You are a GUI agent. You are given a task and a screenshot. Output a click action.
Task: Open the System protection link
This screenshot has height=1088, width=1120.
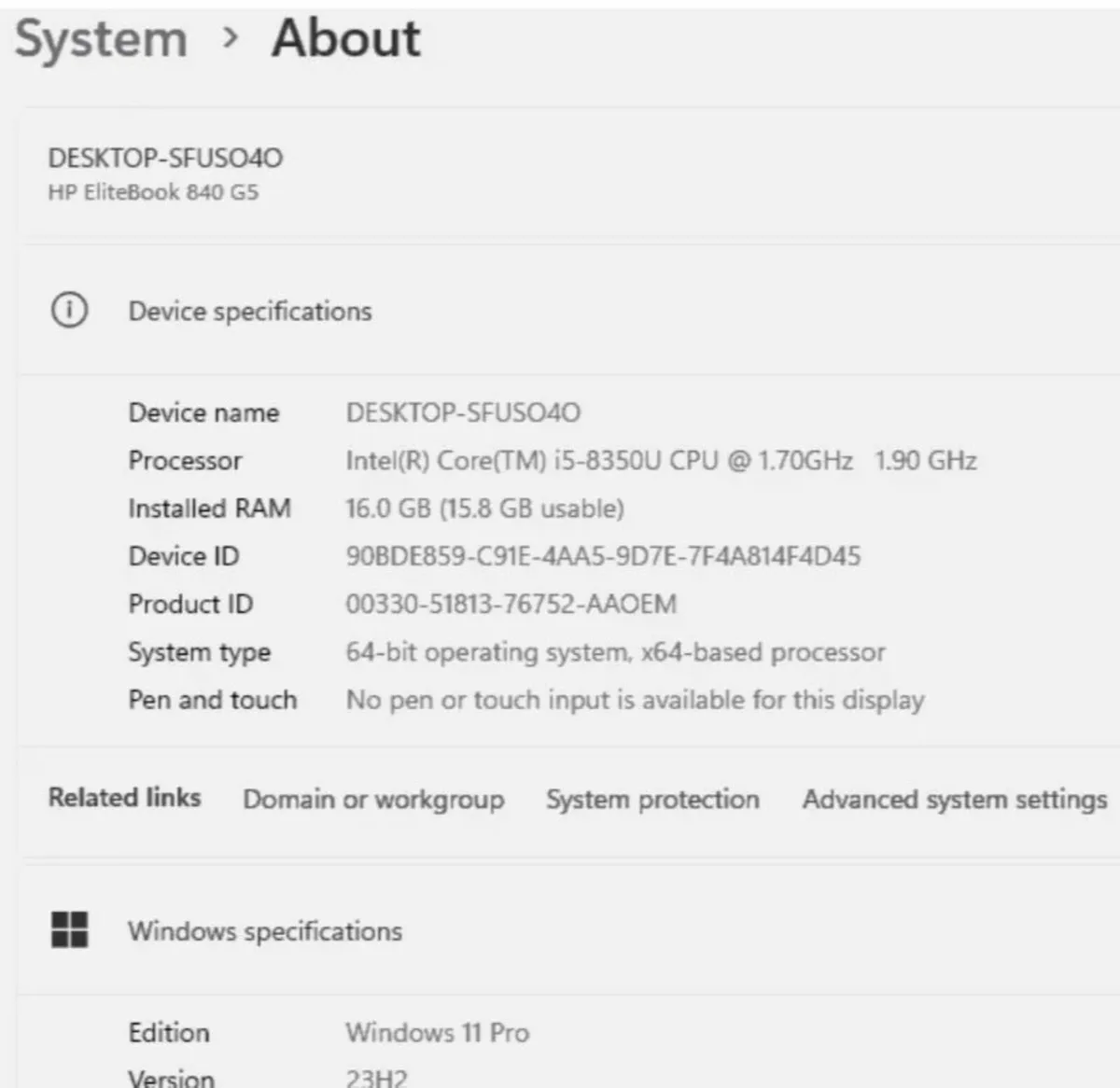click(651, 800)
